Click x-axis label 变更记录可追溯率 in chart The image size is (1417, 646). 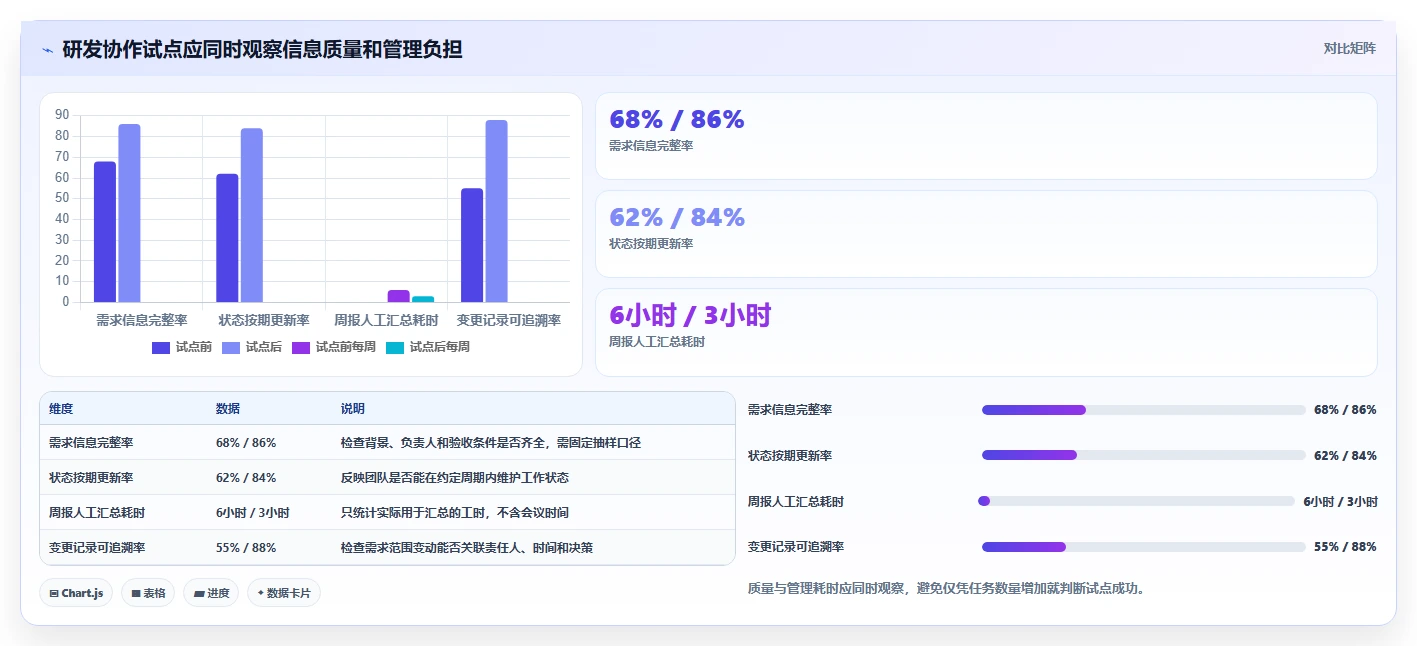click(509, 320)
